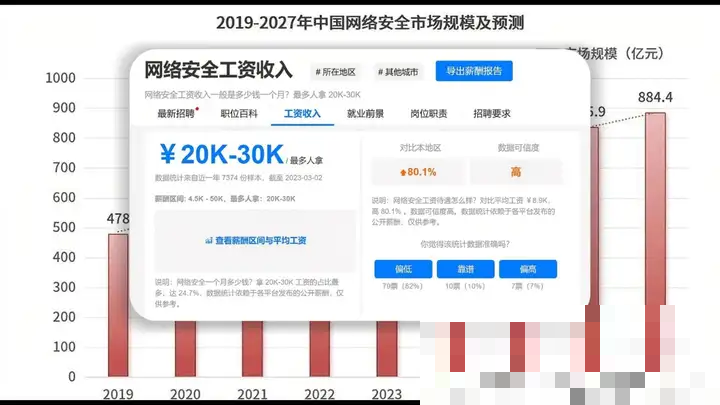Vote 偏低 on data accuracy
This screenshot has height=405, width=720.
click(403, 269)
